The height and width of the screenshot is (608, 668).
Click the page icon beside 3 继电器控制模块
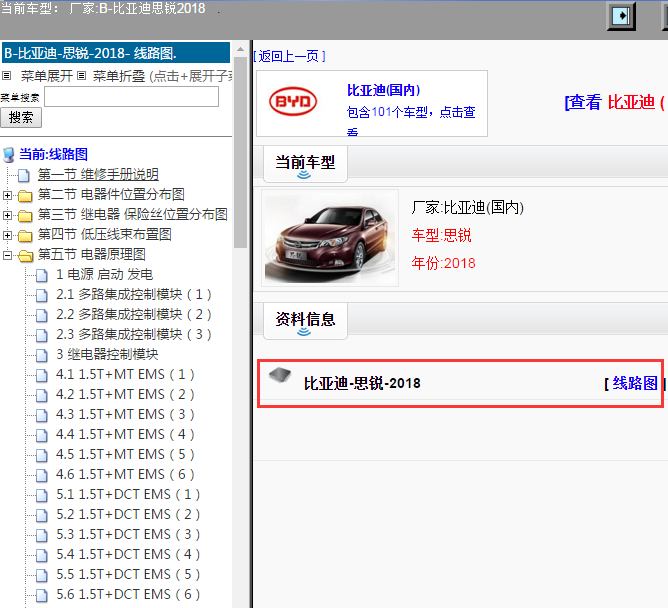point(42,355)
